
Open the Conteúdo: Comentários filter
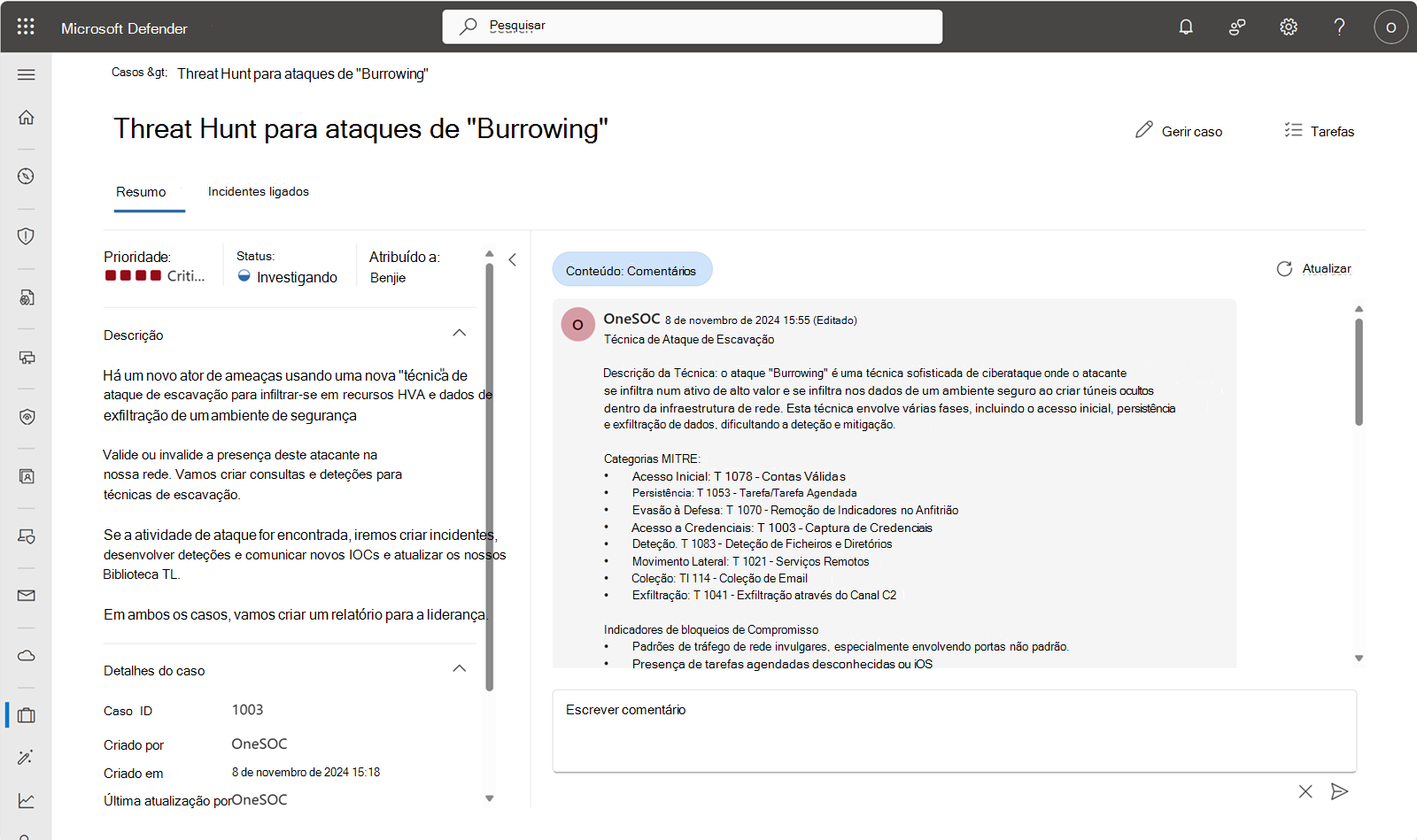631,269
